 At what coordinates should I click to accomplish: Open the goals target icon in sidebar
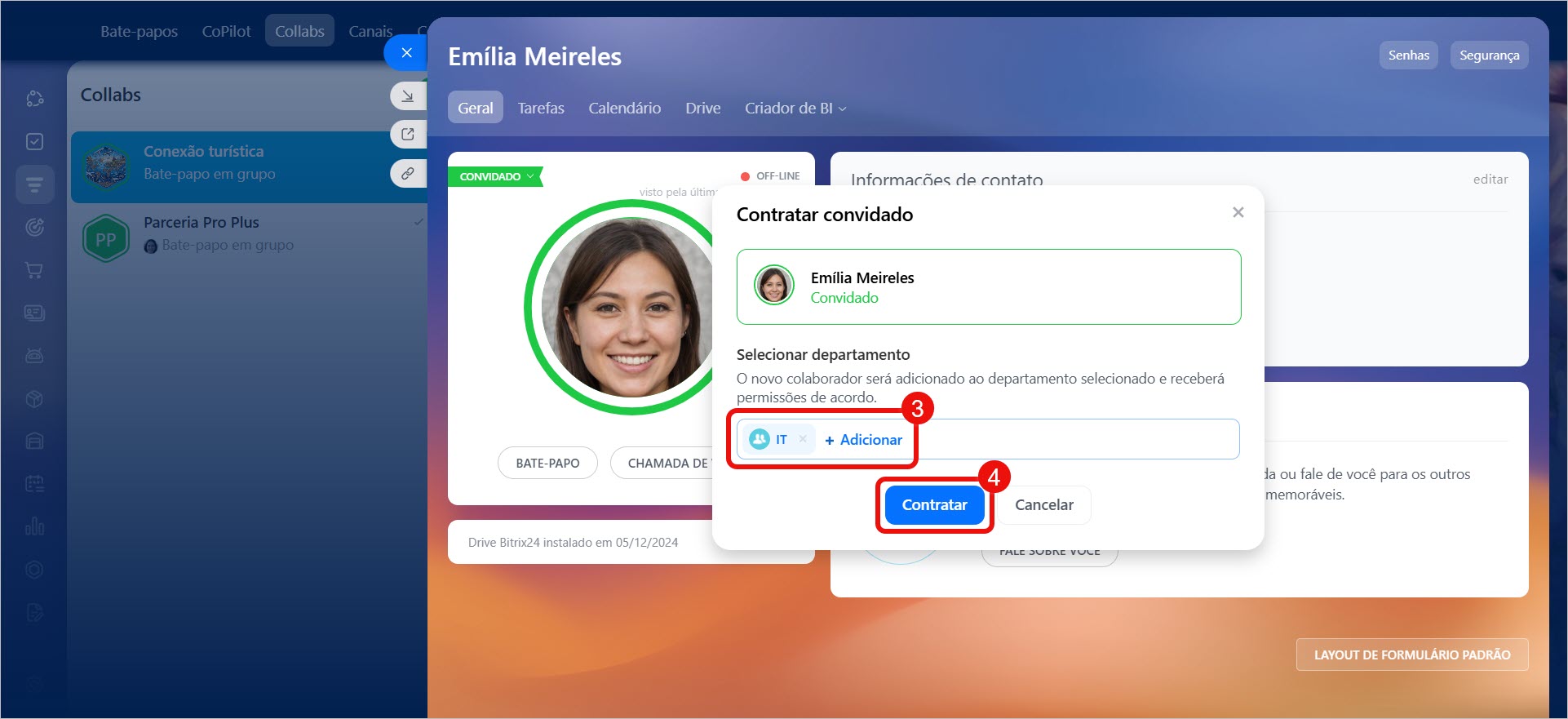[x=34, y=227]
